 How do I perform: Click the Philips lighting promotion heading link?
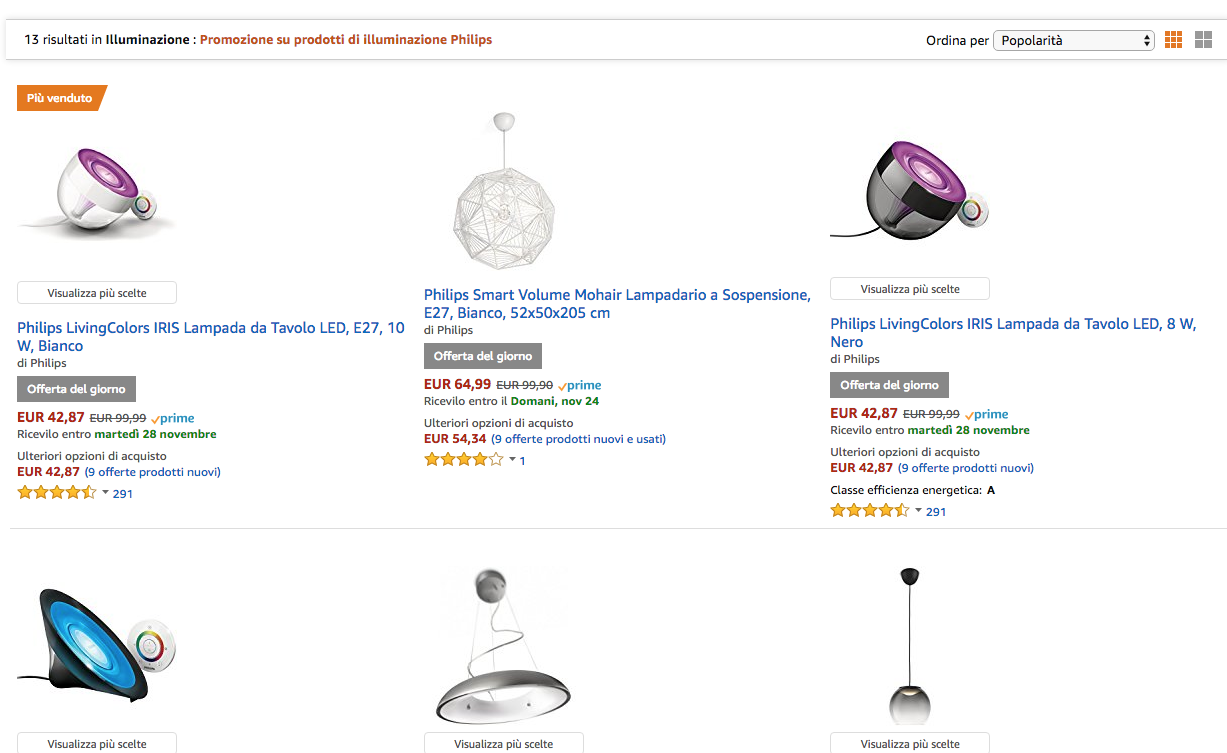pyautogui.click(x=346, y=40)
